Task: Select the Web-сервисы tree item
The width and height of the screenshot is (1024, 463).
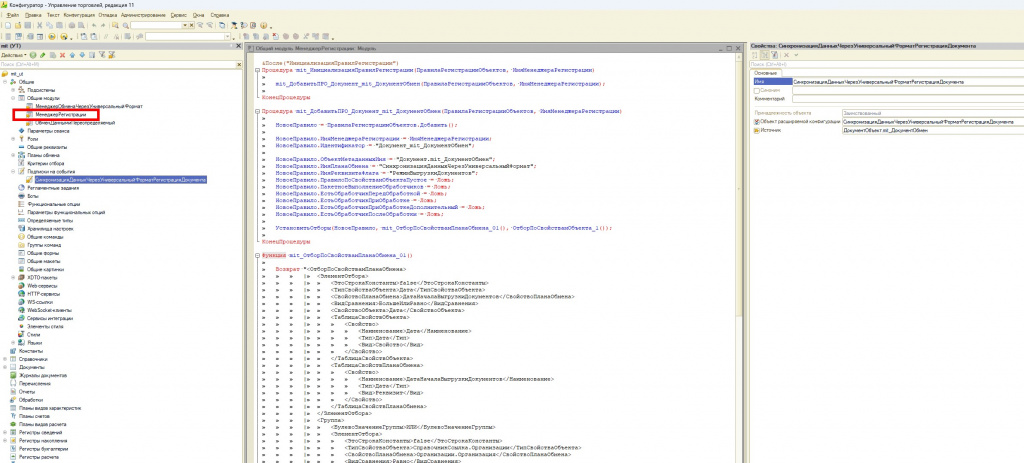Action: tap(41, 288)
